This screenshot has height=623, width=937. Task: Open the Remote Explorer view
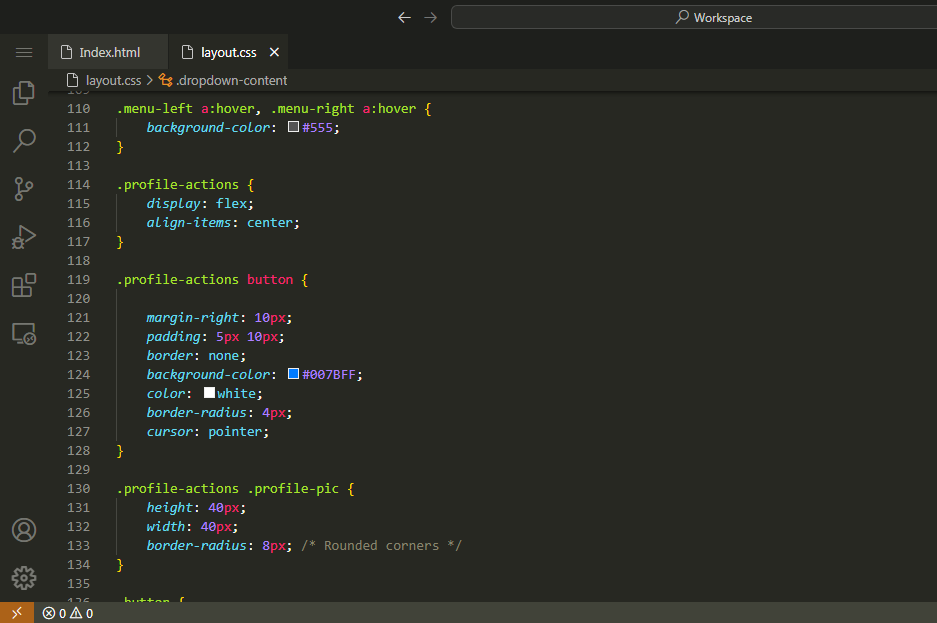24,334
